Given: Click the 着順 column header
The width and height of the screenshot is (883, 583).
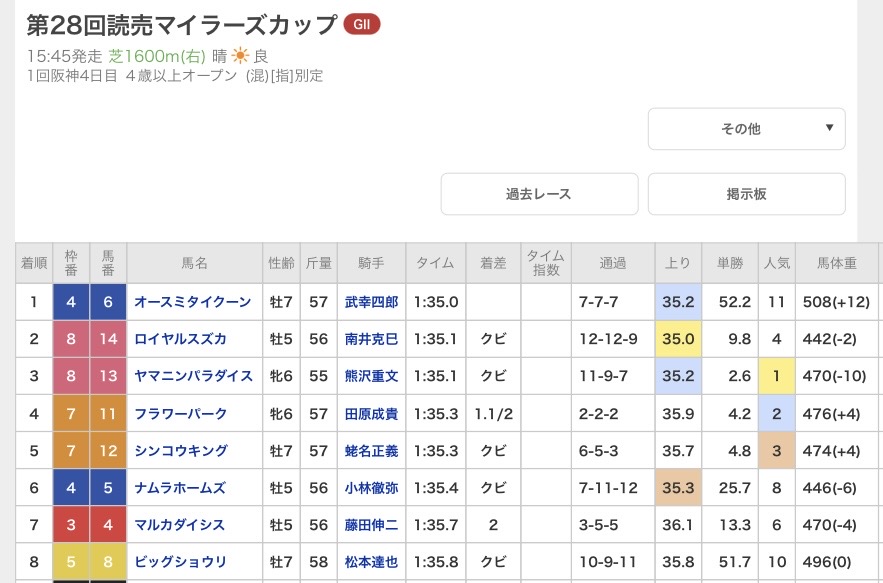Looking at the screenshot, I should 34,263.
